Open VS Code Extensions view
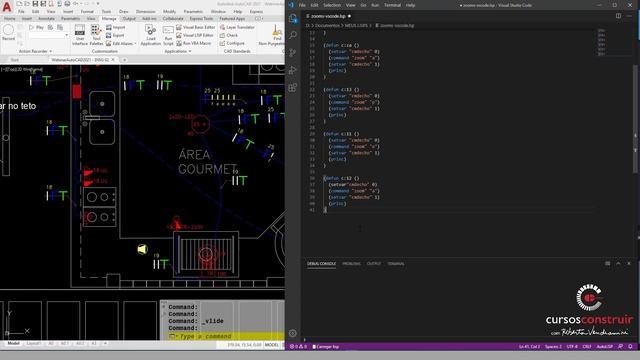Image resolution: width=640 pixels, height=360 pixels. click(x=293, y=87)
